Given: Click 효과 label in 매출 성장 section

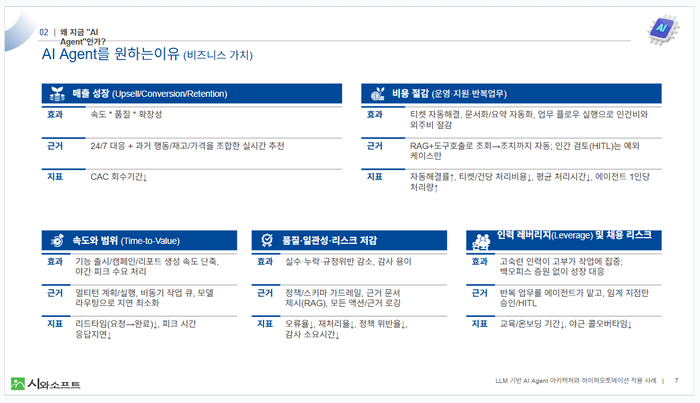Looking at the screenshot, I should click(55, 115).
